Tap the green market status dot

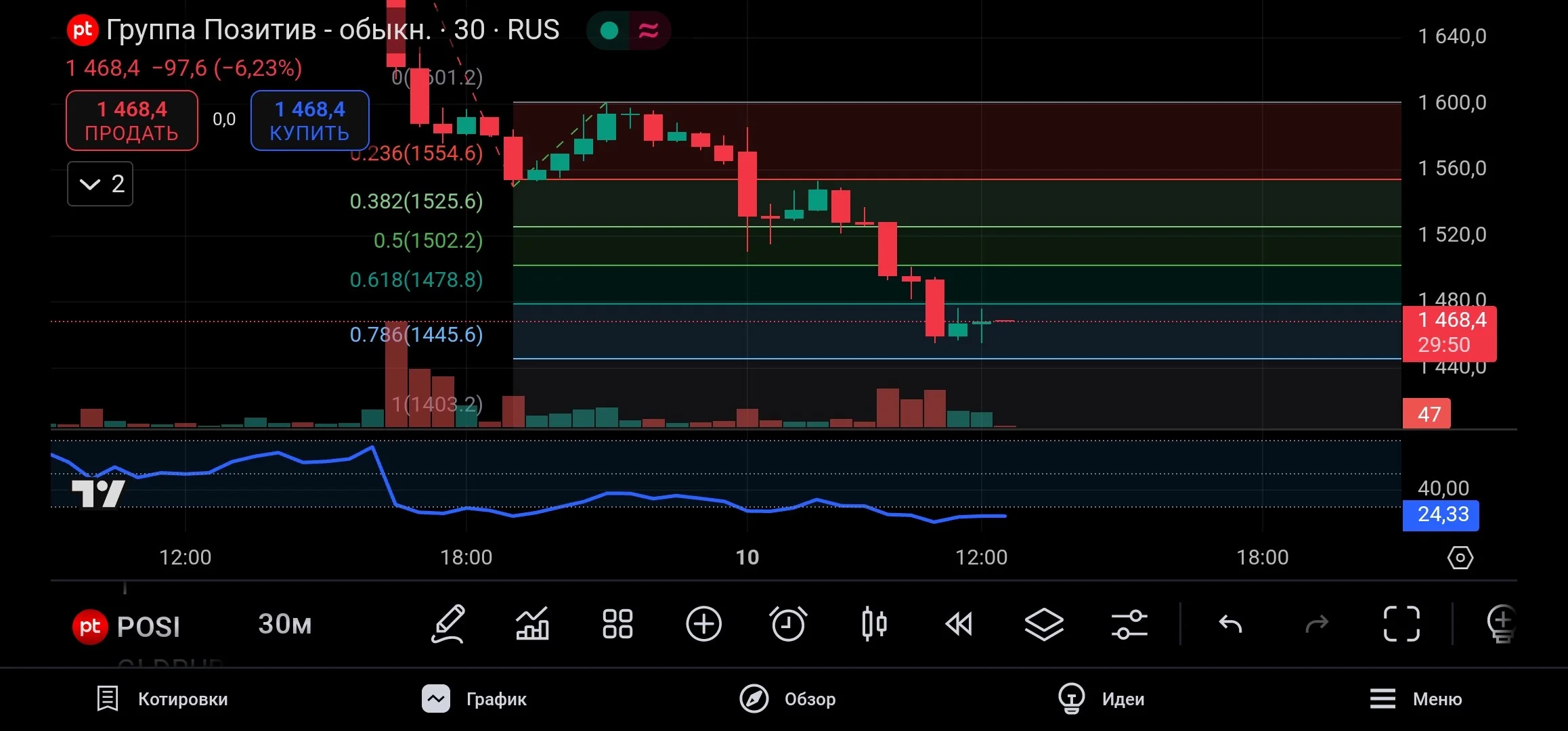(609, 30)
